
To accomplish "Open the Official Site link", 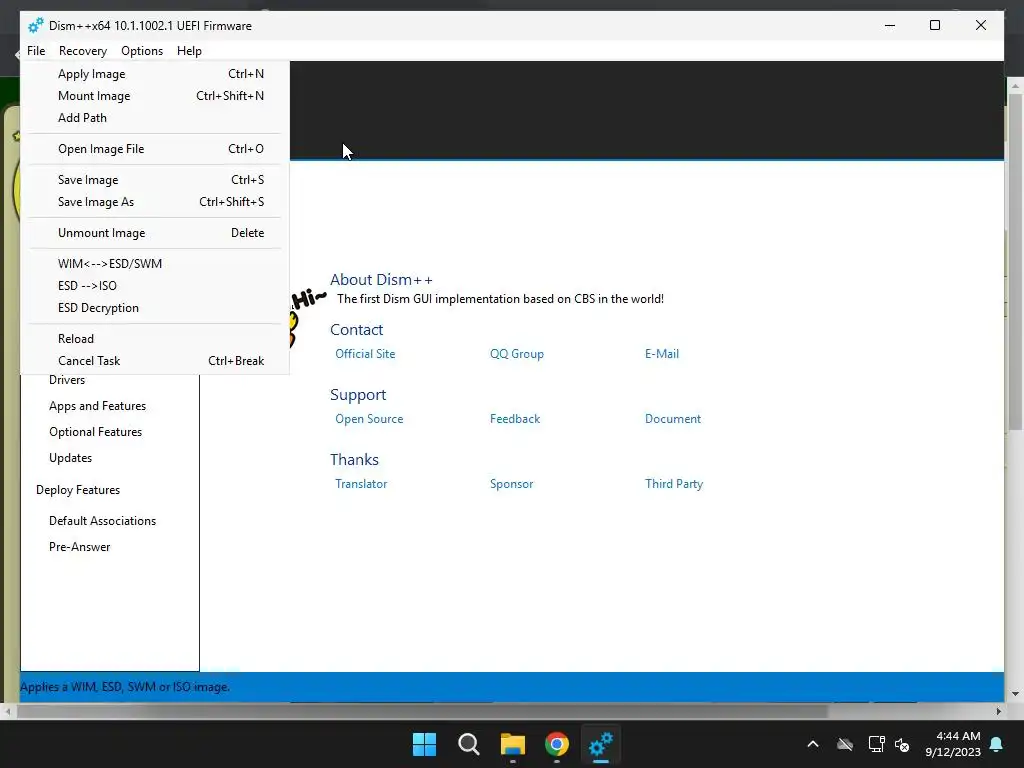I will 365,354.
